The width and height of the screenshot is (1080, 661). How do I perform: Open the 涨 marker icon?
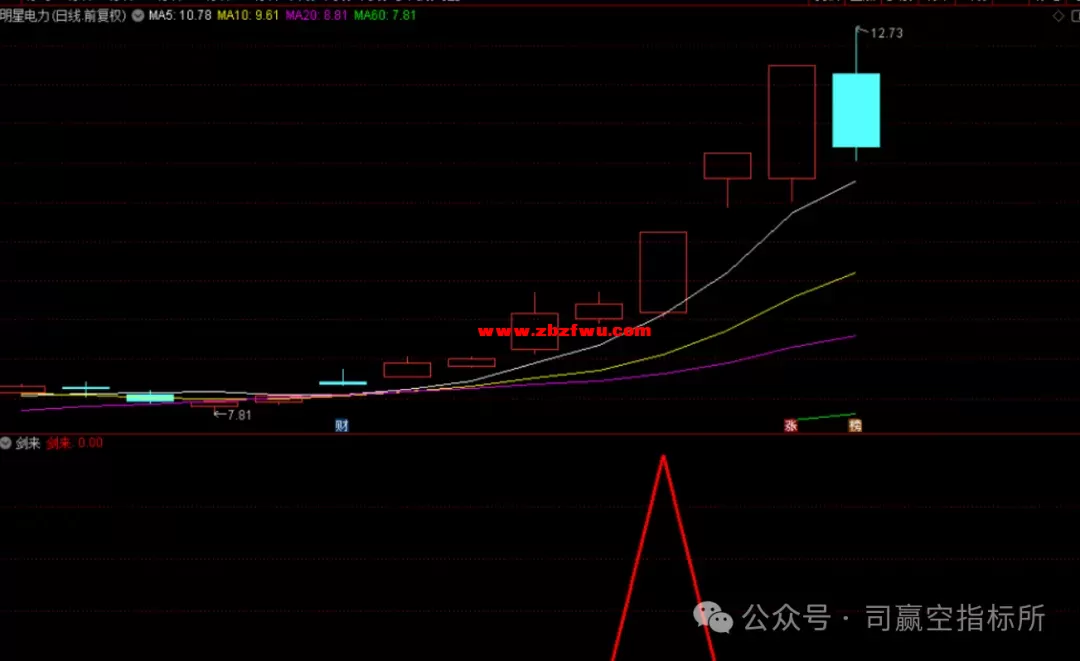[791, 426]
